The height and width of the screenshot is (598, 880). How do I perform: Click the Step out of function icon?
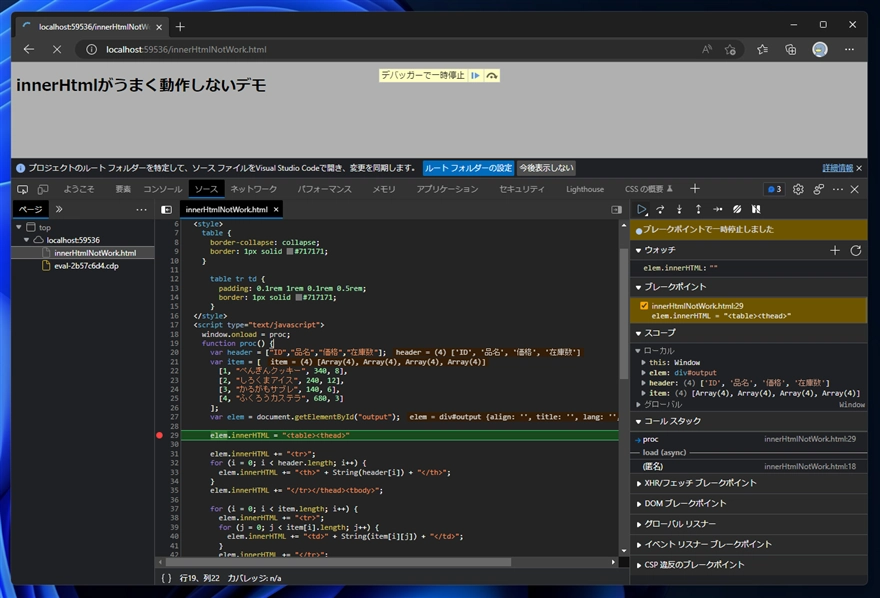(698, 209)
